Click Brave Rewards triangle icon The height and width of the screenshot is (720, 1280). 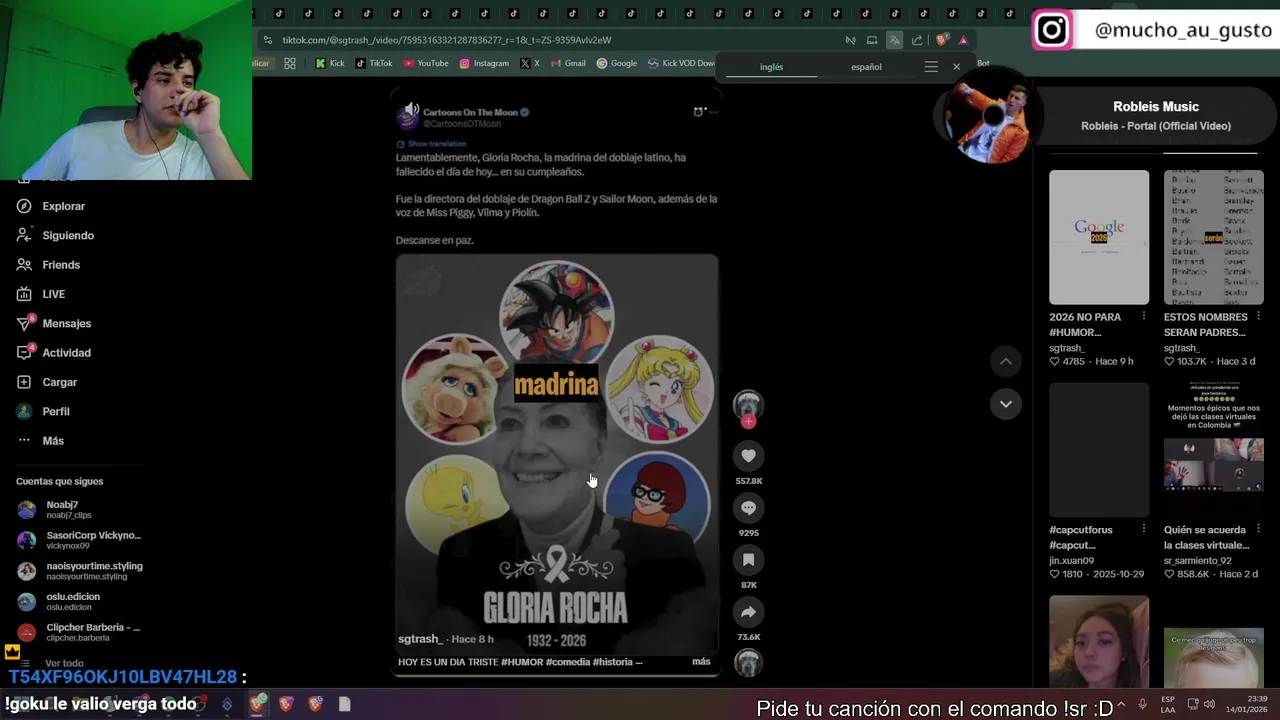click(963, 40)
